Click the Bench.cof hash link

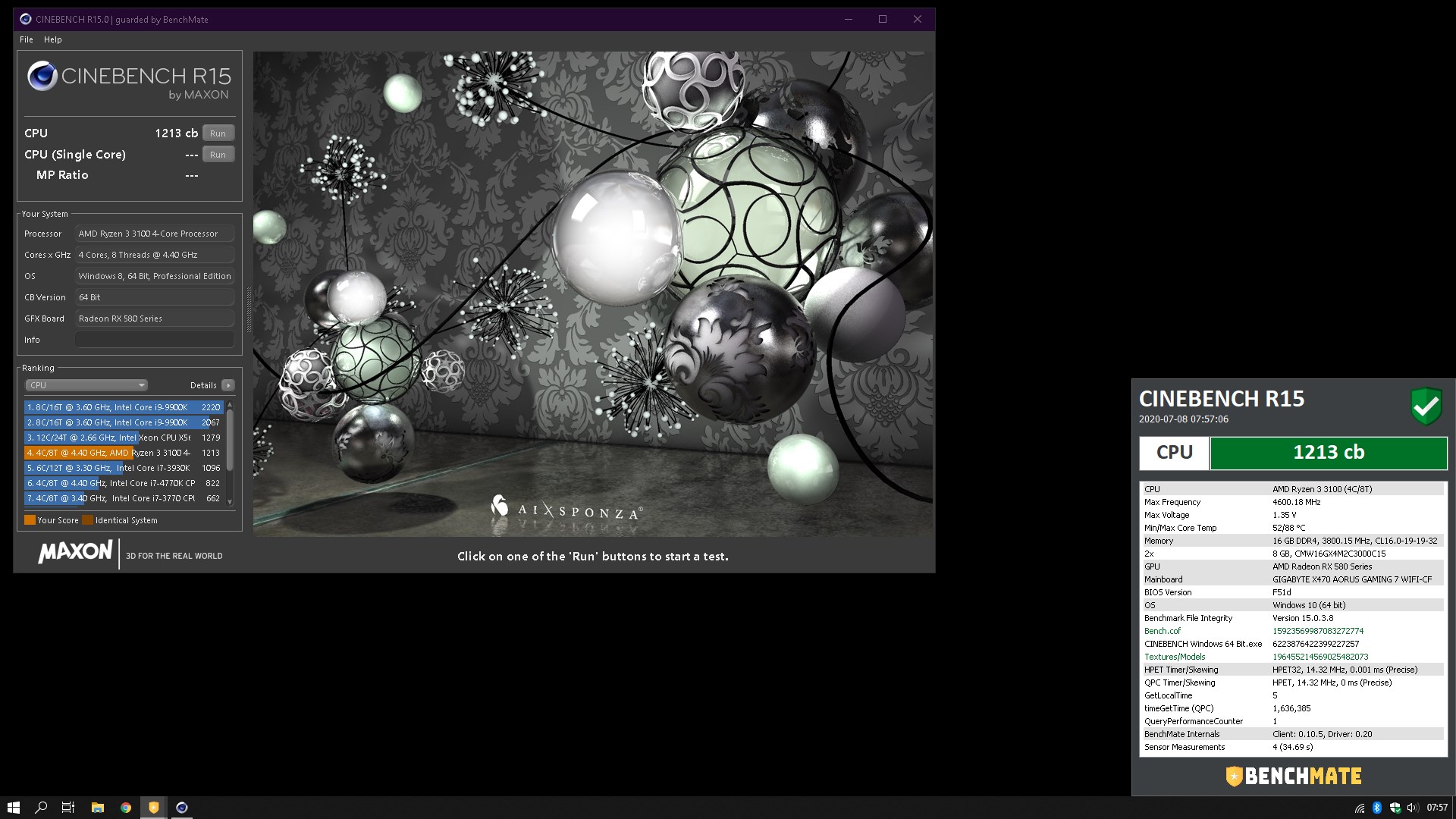1318,631
